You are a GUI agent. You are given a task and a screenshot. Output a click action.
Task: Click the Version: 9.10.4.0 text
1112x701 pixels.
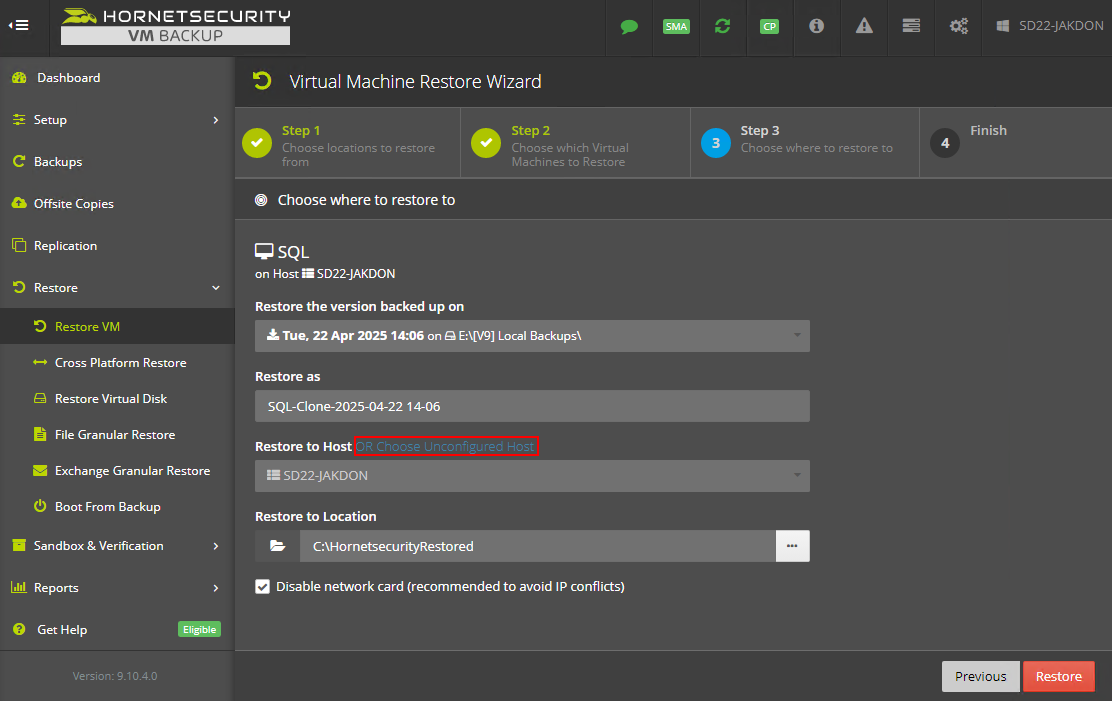tap(115, 676)
